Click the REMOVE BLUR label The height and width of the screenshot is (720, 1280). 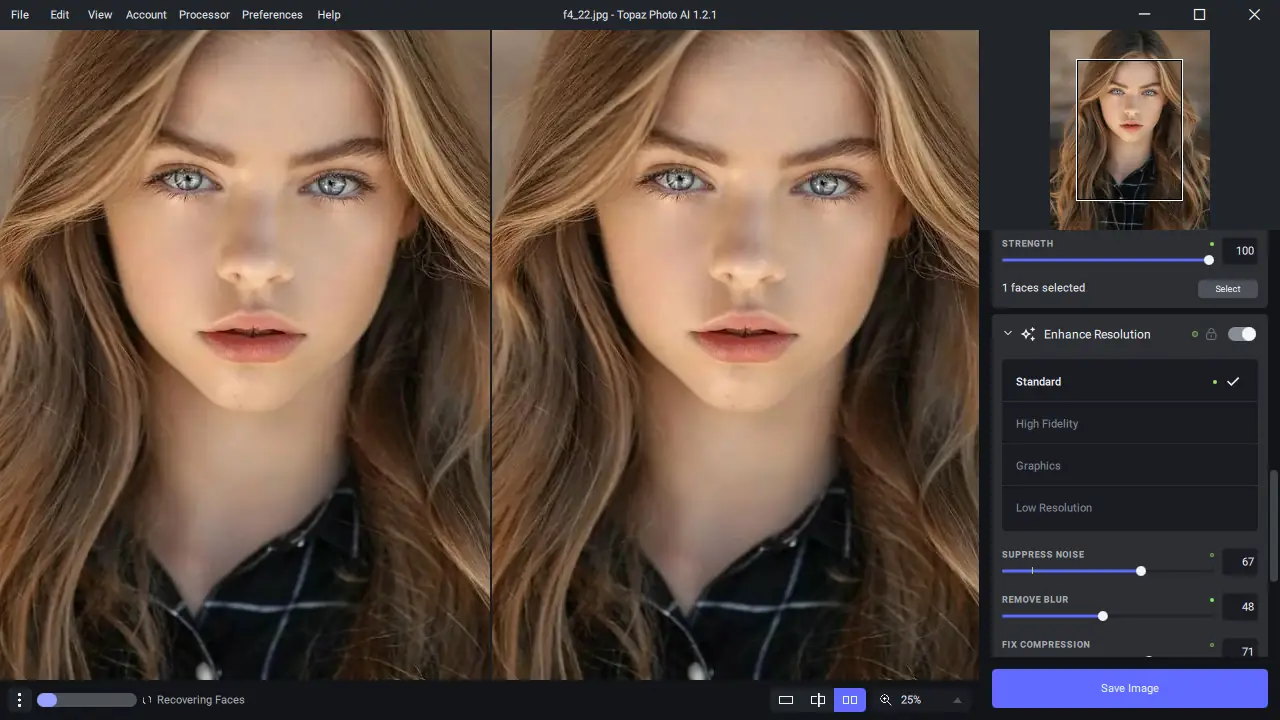tap(1035, 599)
